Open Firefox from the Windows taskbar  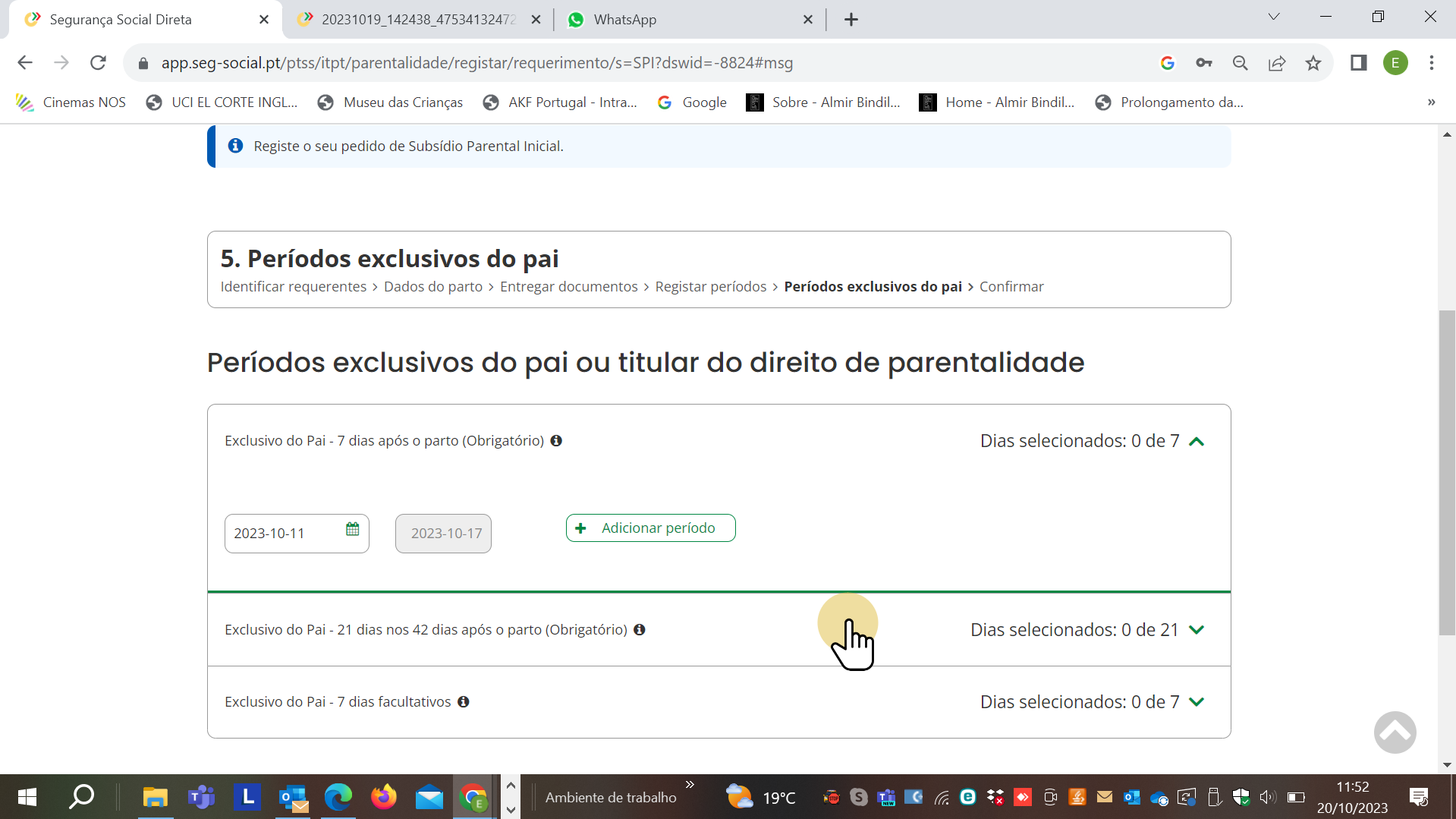(383, 797)
